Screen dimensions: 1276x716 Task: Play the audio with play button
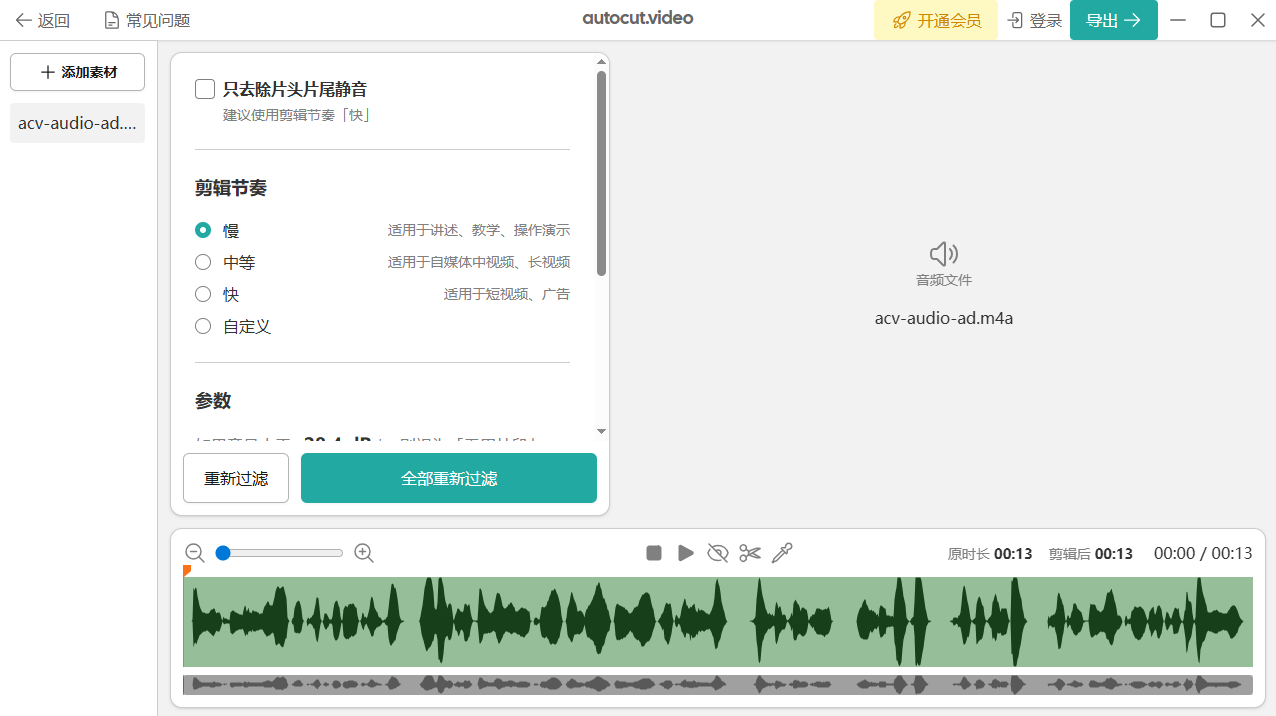coord(686,553)
